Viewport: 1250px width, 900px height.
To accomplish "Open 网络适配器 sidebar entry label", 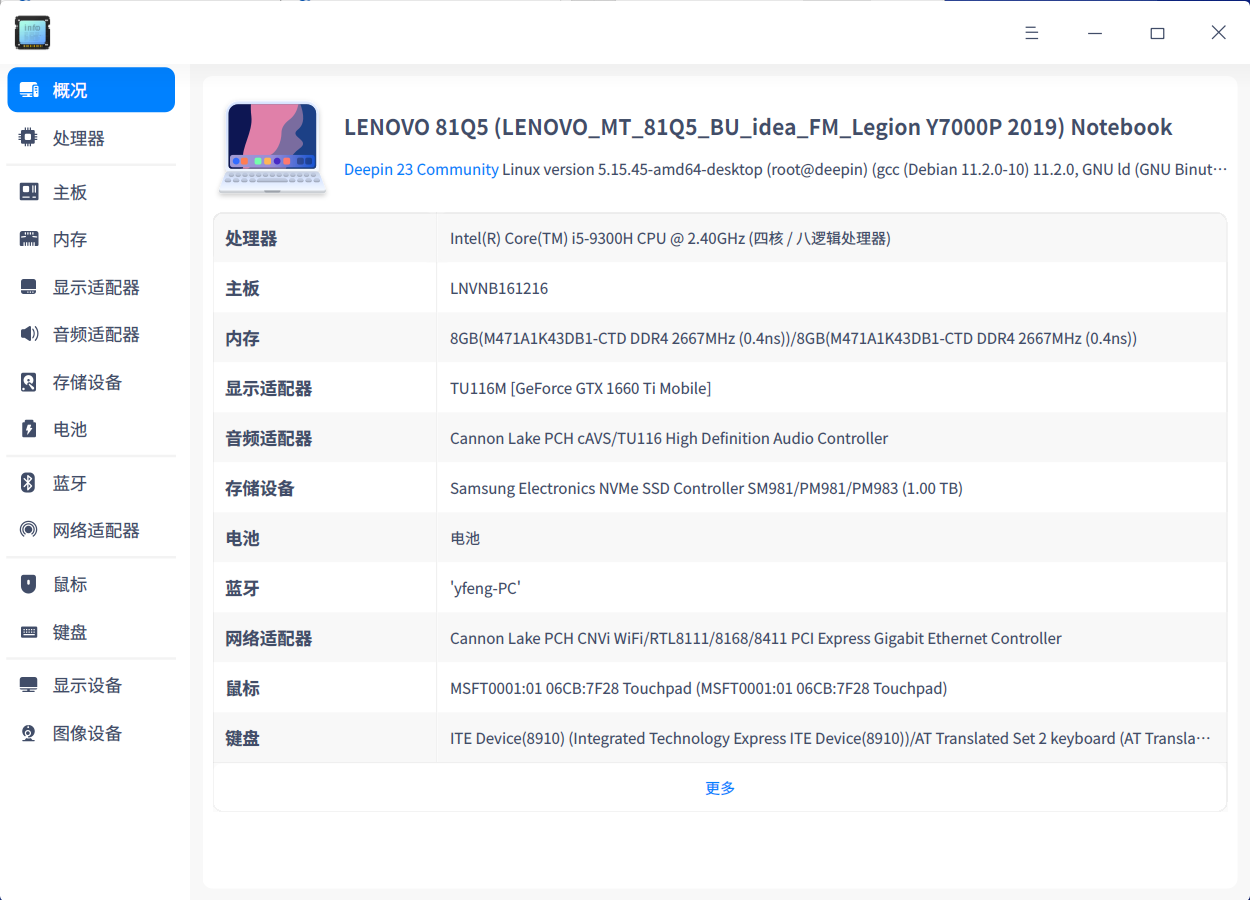I will coord(96,530).
